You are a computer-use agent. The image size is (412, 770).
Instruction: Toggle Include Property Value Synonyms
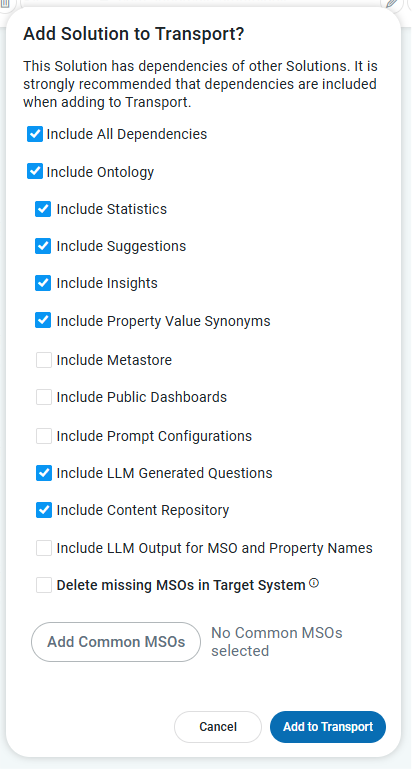[x=43, y=321]
